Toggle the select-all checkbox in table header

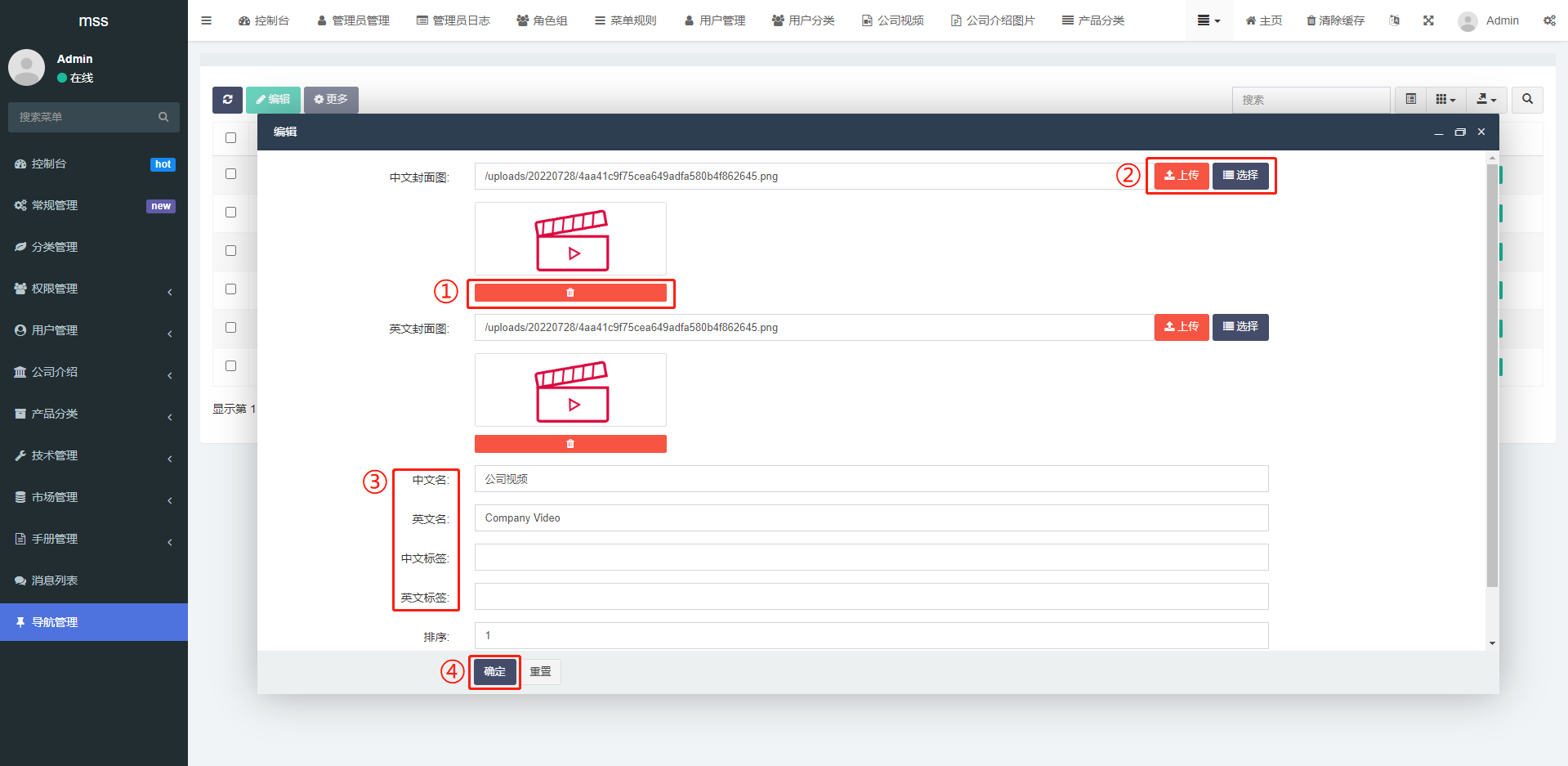pos(231,138)
